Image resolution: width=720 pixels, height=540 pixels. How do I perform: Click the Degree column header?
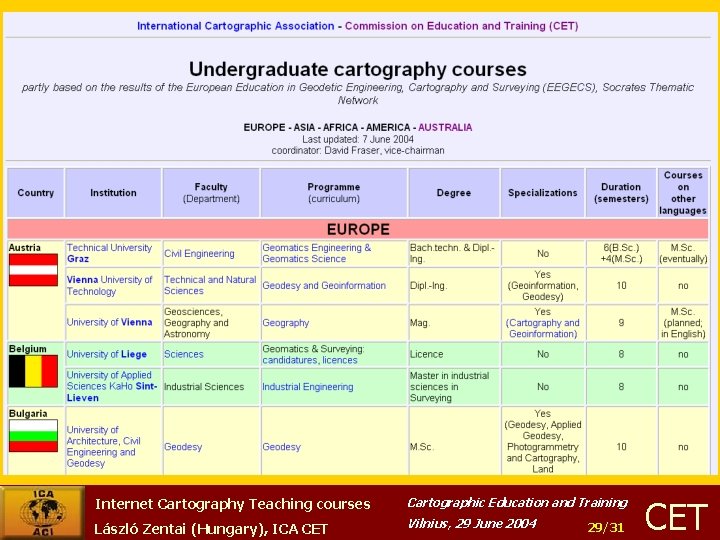click(454, 192)
